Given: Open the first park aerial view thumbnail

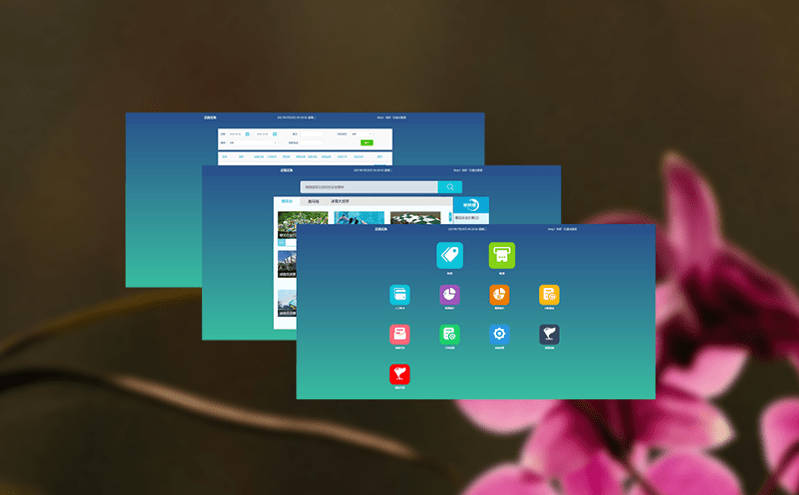Looking at the screenshot, I should click(302, 224).
